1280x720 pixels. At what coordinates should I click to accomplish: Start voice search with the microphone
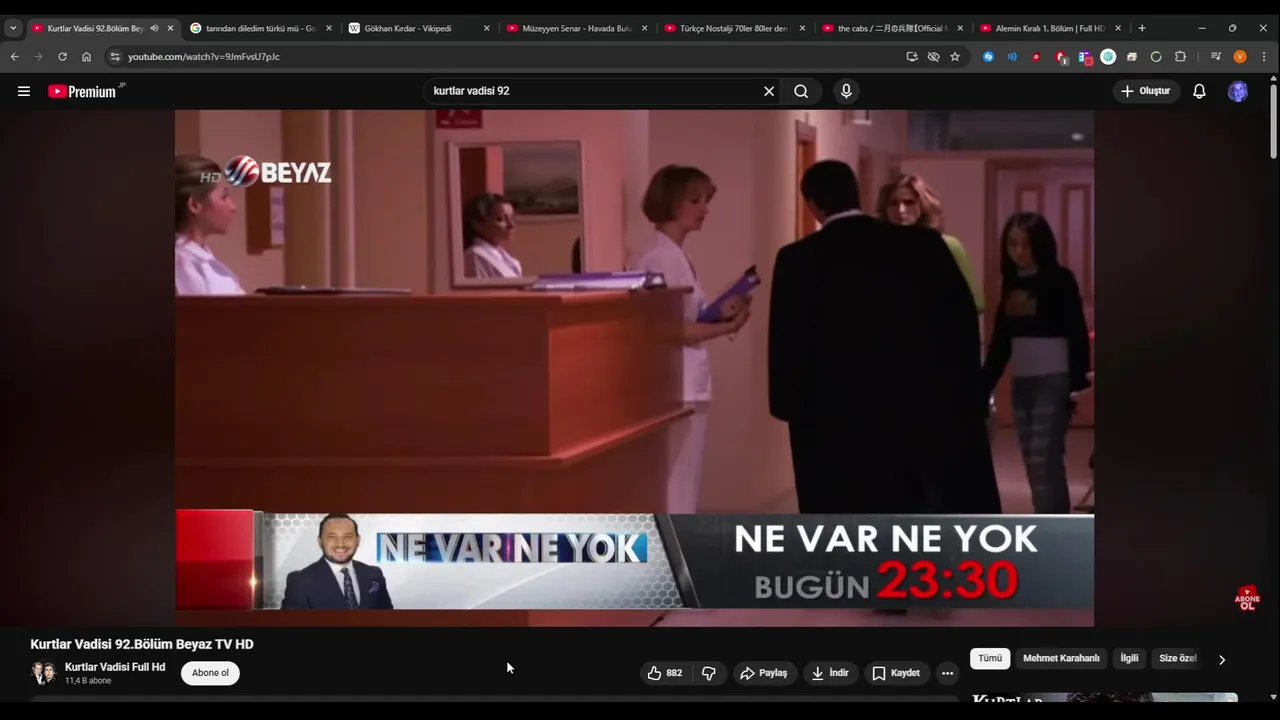pos(846,91)
